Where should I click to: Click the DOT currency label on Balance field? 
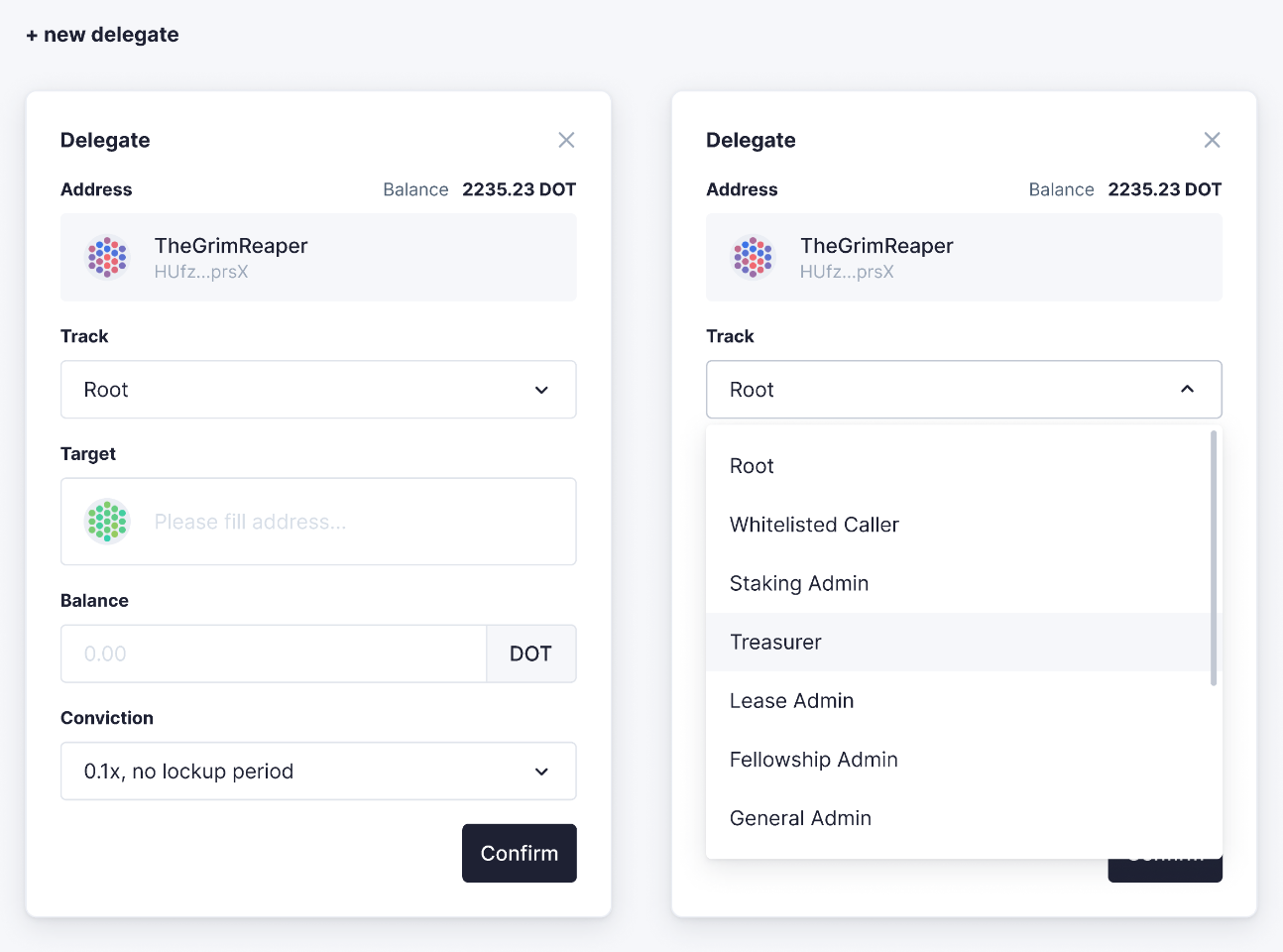click(530, 654)
